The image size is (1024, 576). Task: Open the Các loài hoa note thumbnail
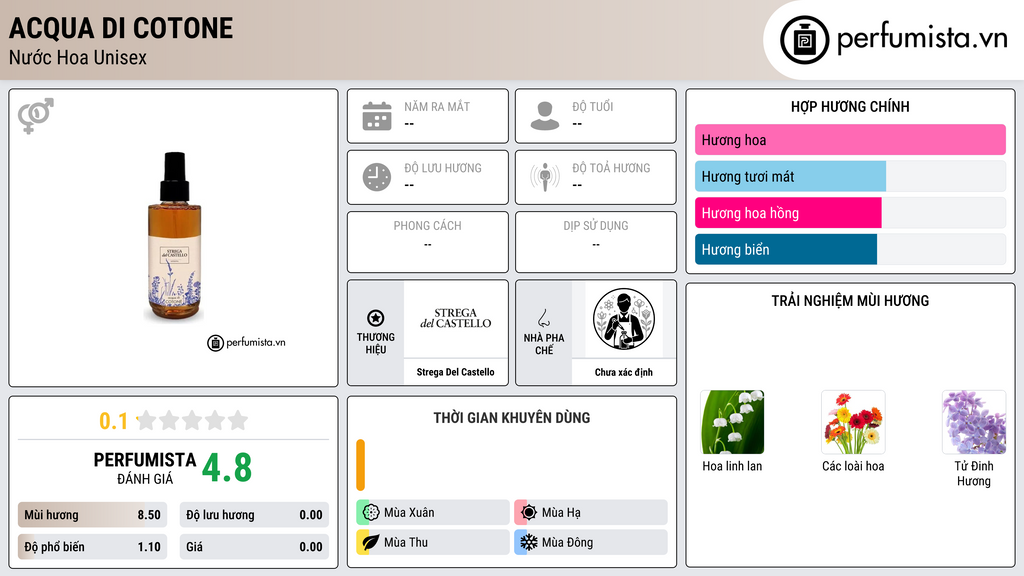point(853,422)
